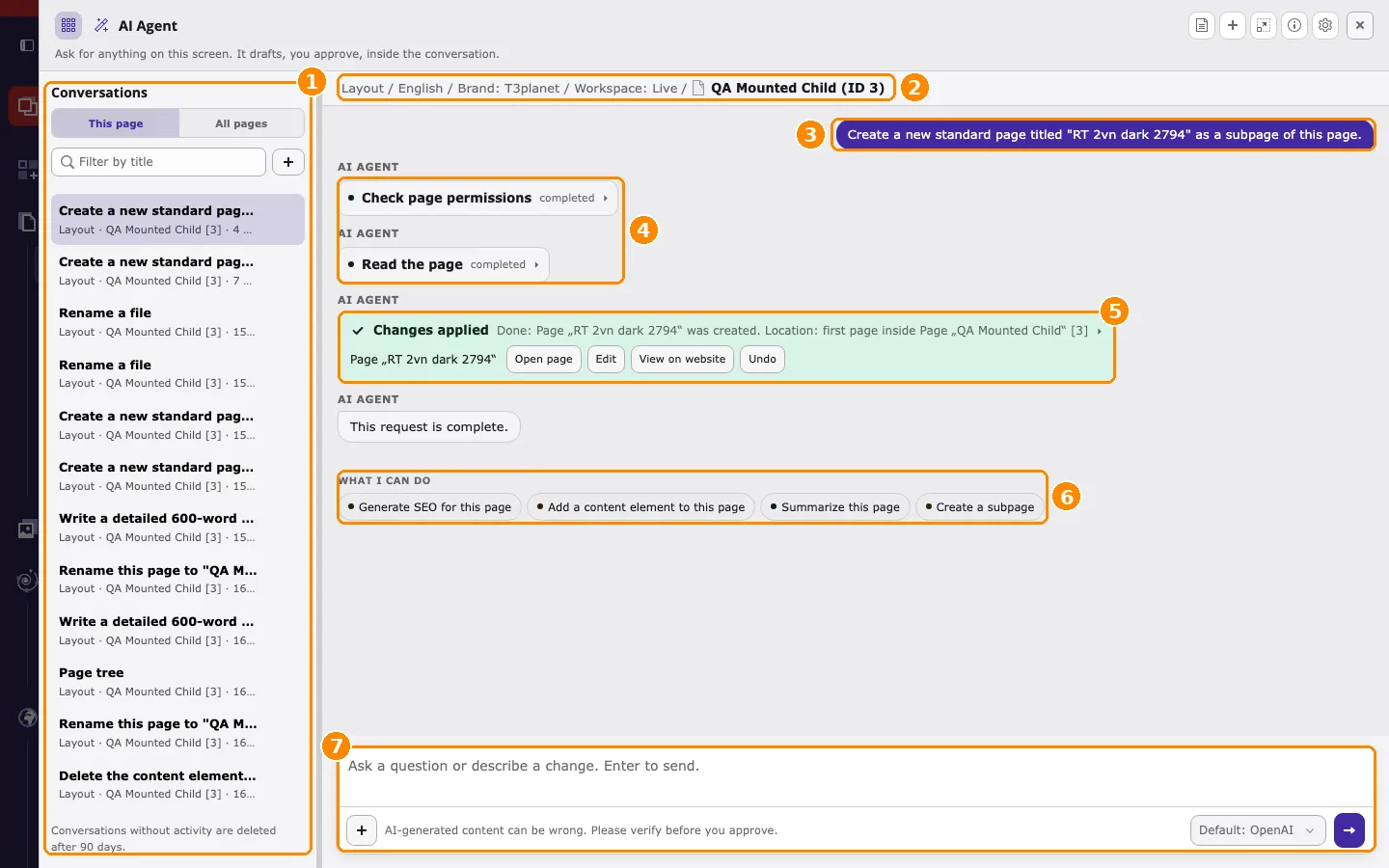
Task: Click the plus icon in the top-right toolbar
Action: click(1233, 26)
